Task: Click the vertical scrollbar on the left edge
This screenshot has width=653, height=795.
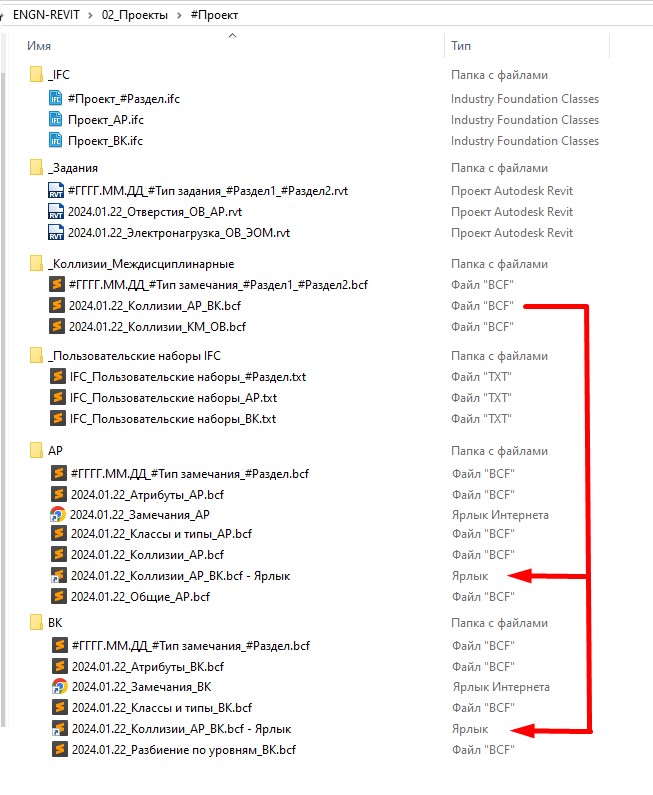Action: pos(4,395)
